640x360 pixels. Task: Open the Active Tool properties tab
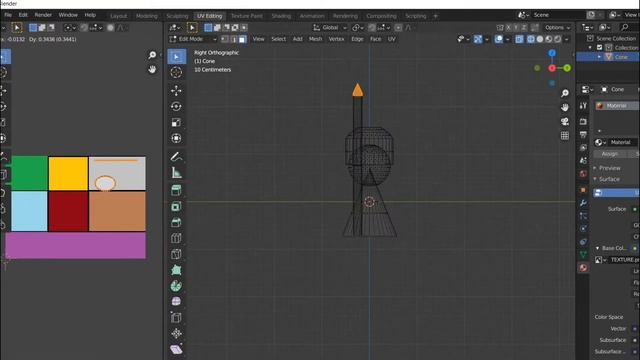click(583, 106)
